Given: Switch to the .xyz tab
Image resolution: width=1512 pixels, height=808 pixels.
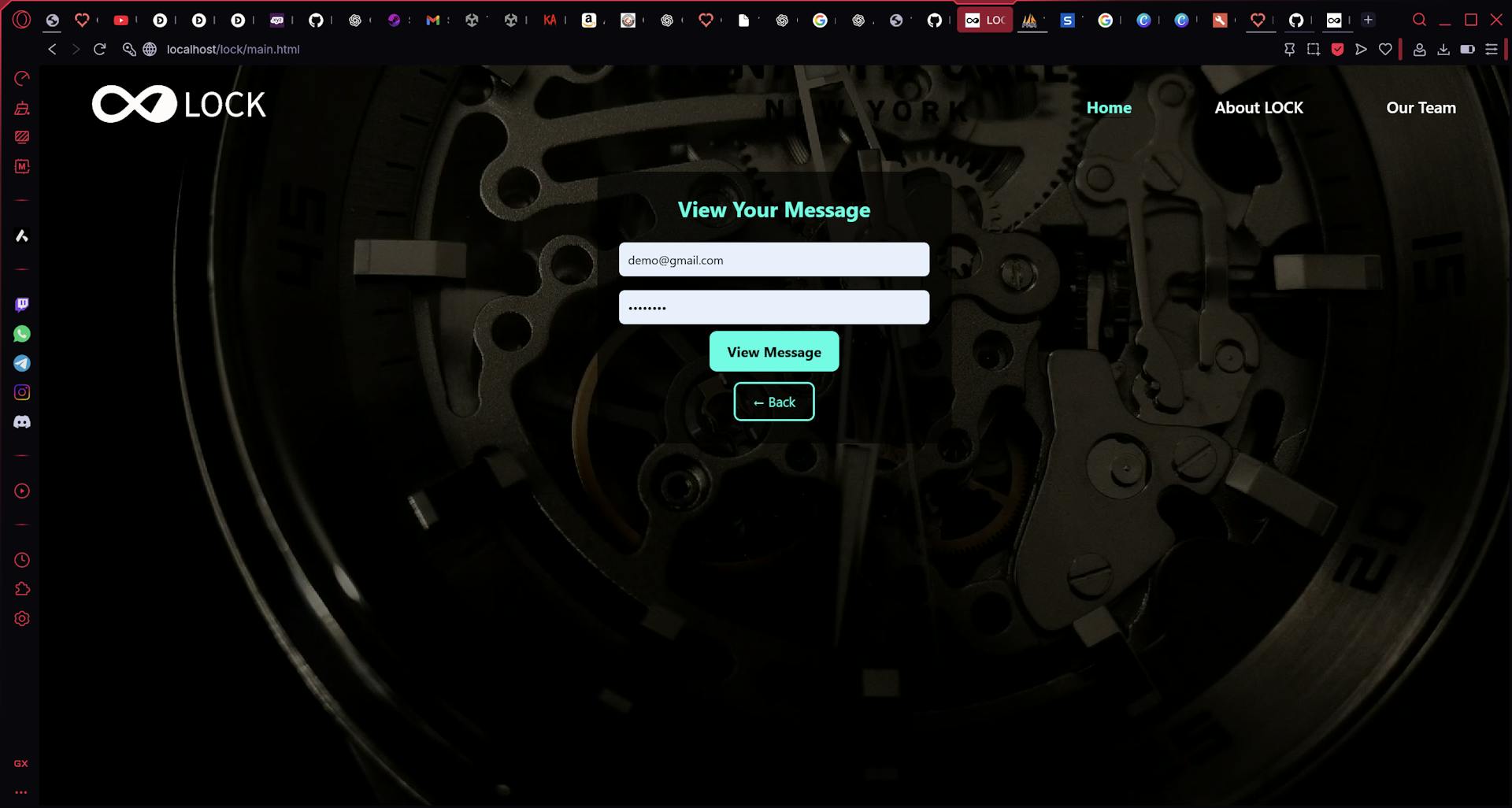Looking at the screenshot, I should click(x=276, y=20).
